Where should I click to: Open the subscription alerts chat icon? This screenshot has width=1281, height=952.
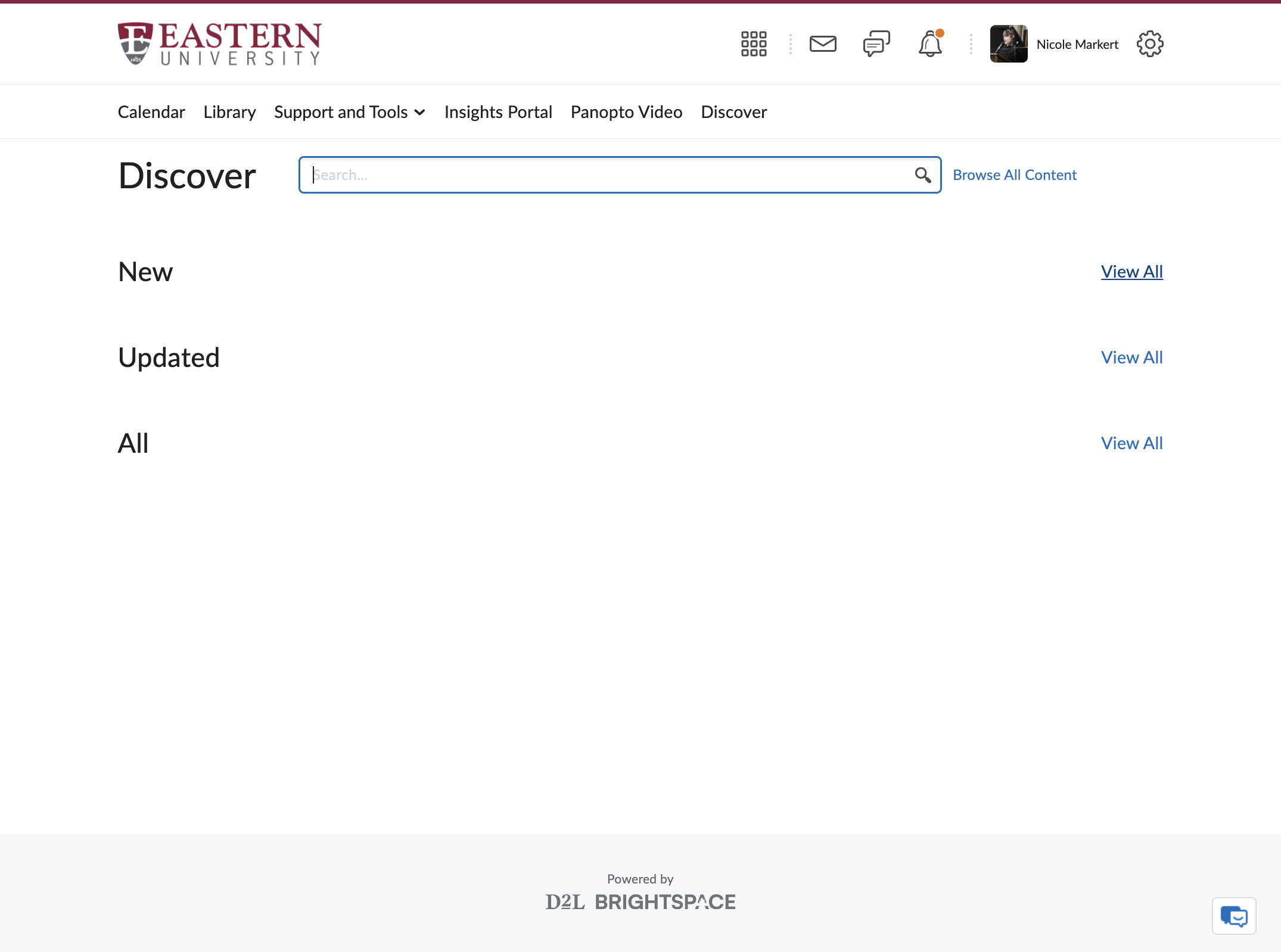tap(876, 44)
